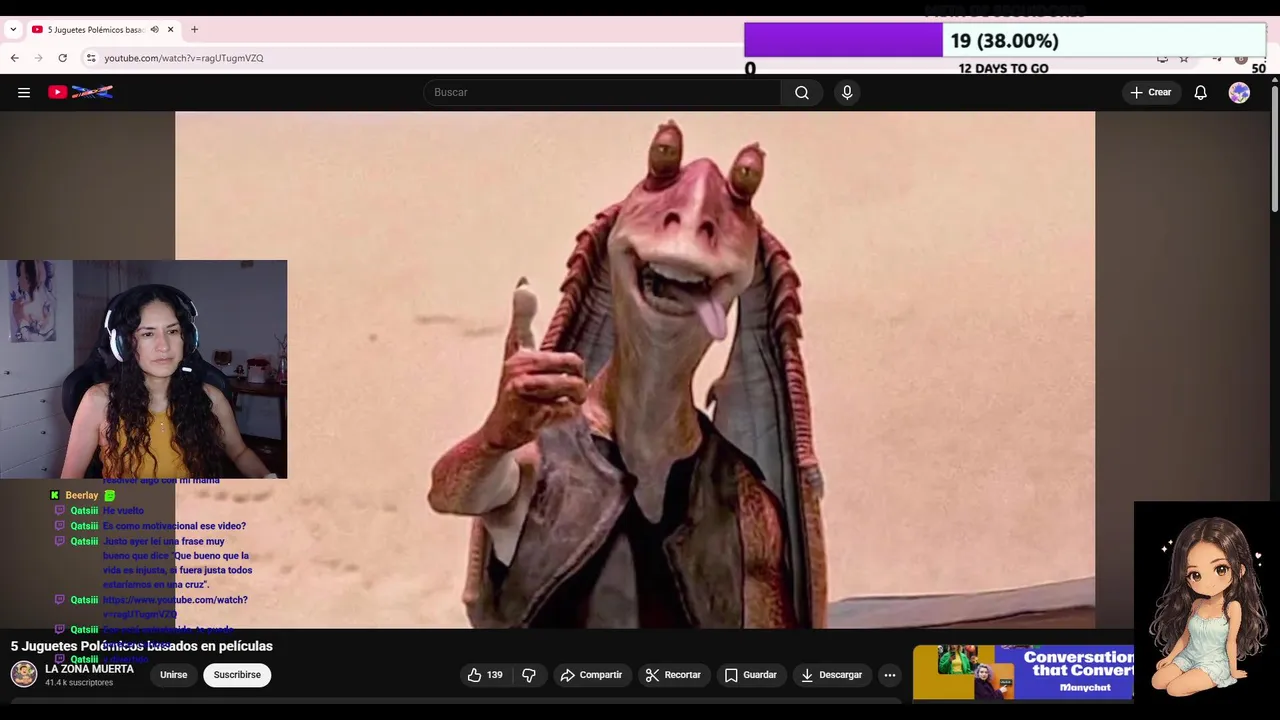The image size is (1280, 720).
Task: Go back in browser history
Action: pyautogui.click(x=15, y=58)
